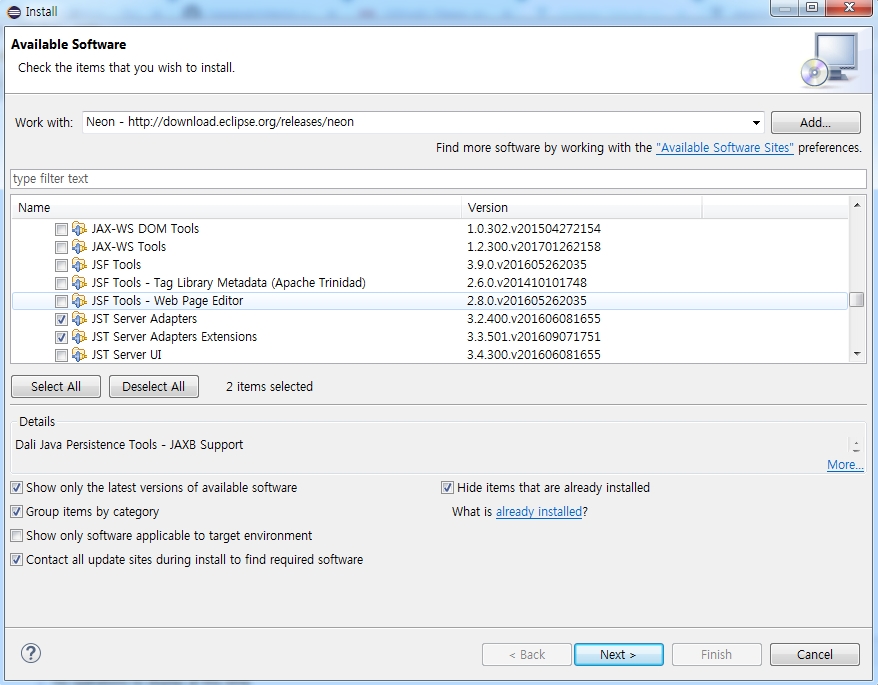
Task: Check the JAX-WS DOM Tools checkbox
Action: (61, 229)
